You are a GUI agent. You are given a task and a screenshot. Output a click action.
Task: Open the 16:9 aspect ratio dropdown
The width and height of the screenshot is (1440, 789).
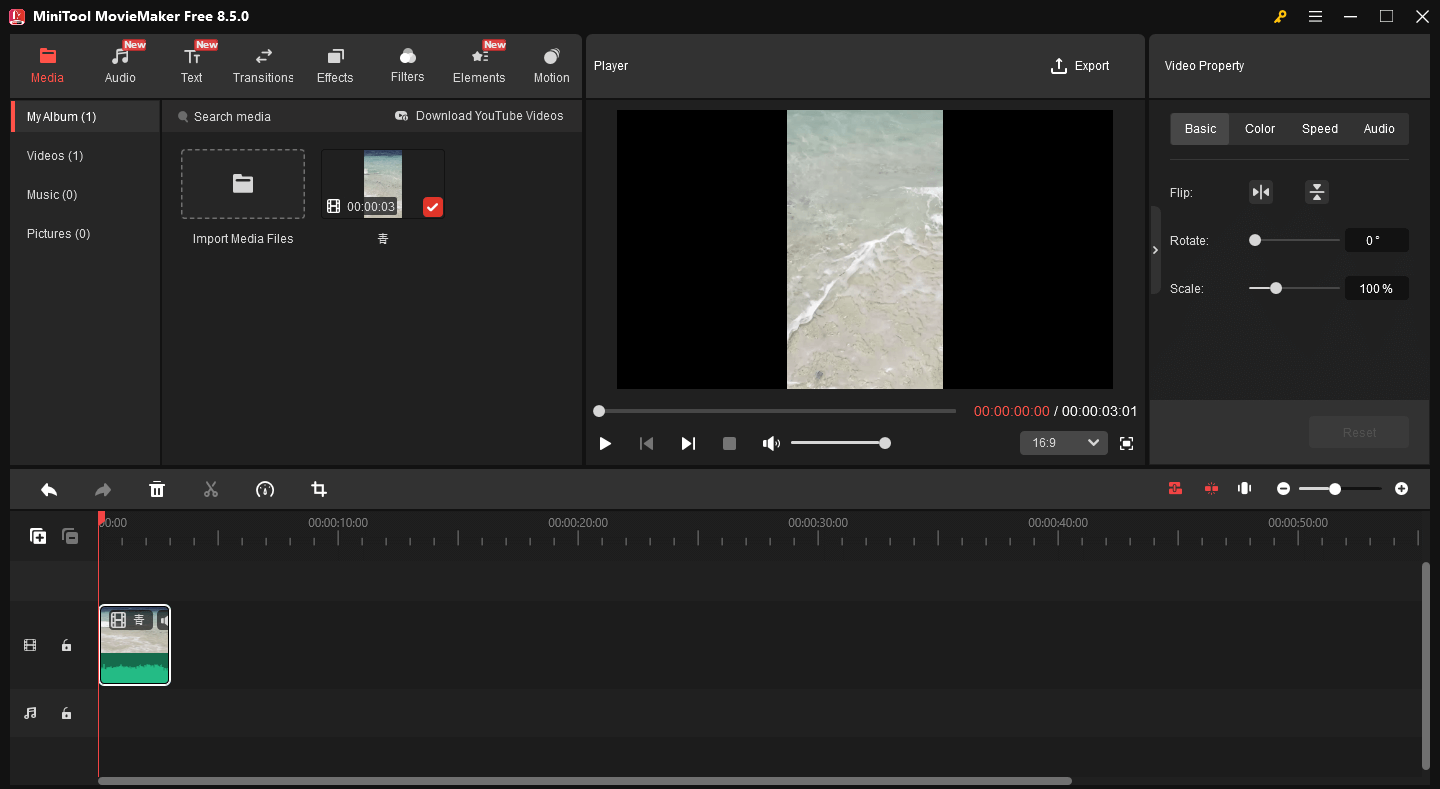[x=1063, y=442]
